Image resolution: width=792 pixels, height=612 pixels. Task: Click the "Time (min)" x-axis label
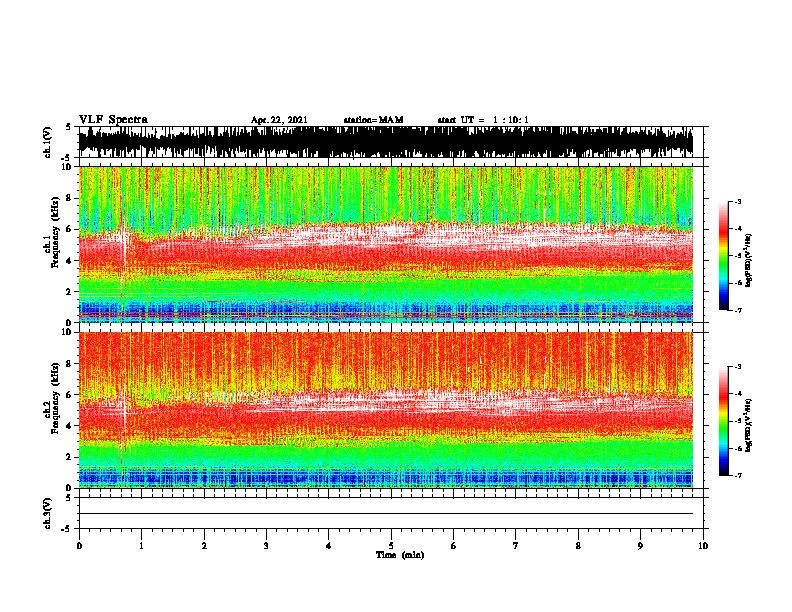pyautogui.click(x=400, y=555)
